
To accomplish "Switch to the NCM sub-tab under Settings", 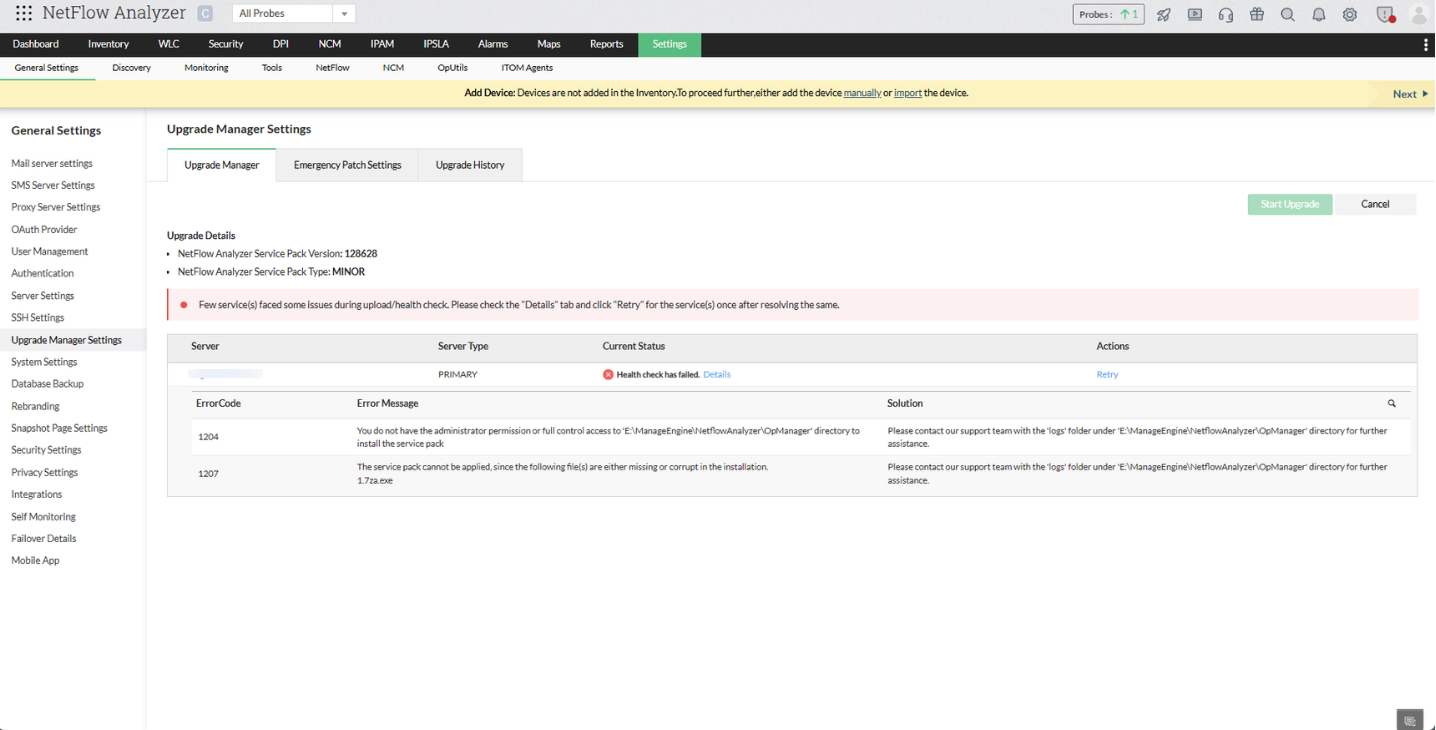I will coord(394,68).
